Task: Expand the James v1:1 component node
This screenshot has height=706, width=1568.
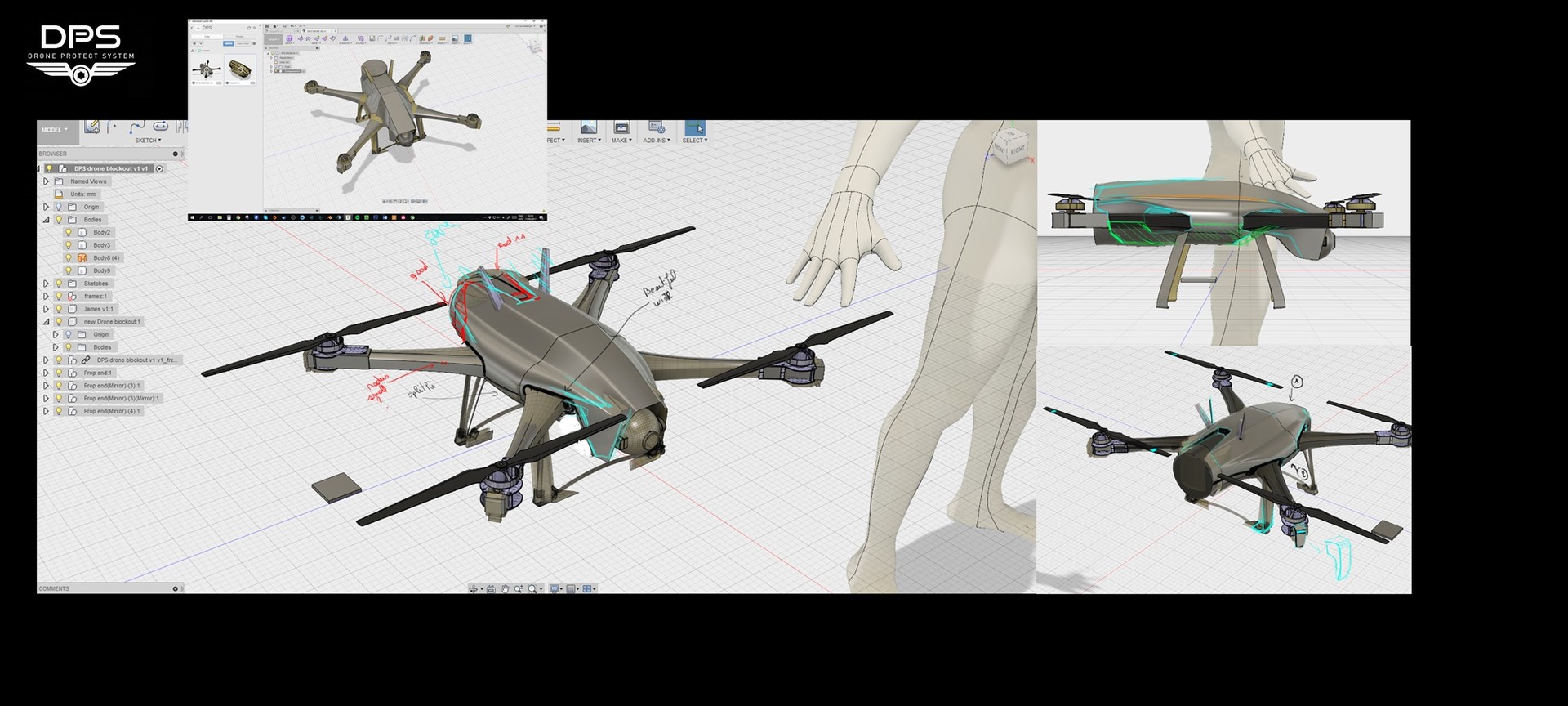Action: [x=46, y=309]
